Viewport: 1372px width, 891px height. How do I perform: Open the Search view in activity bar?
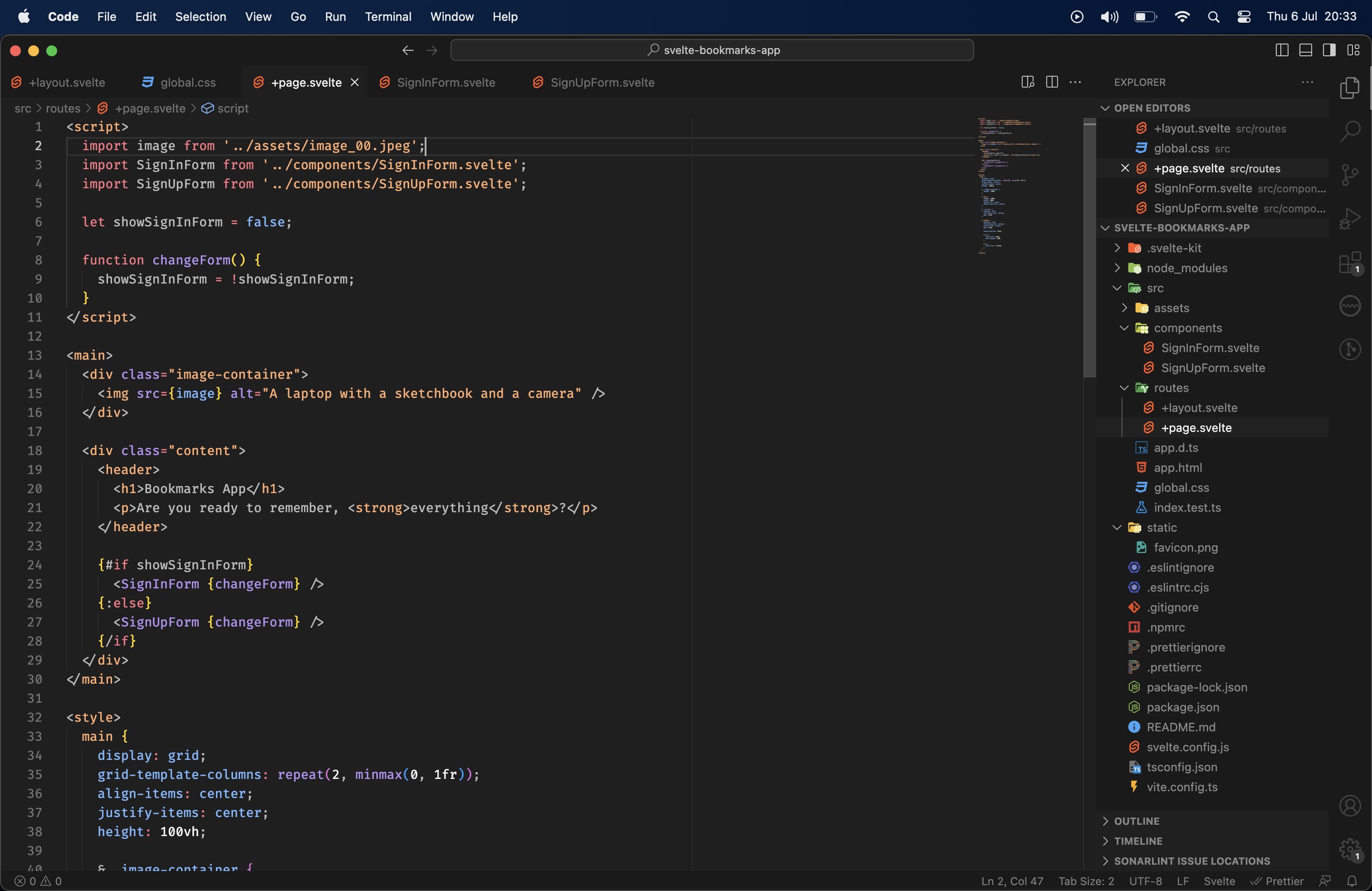[1350, 131]
